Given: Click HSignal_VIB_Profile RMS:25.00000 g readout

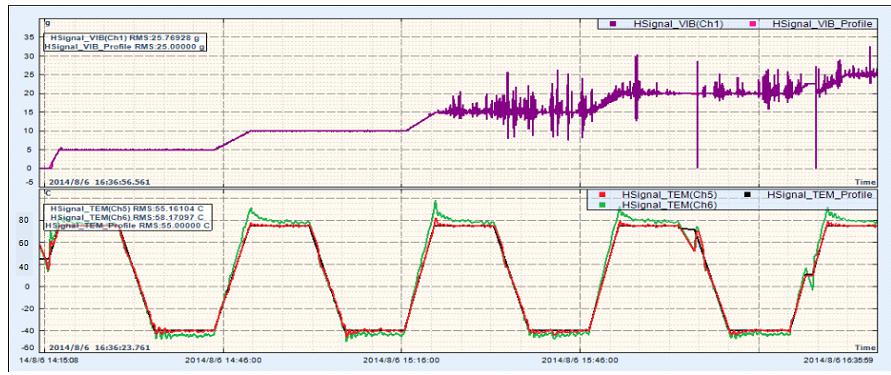Looking at the screenshot, I should [124, 46].
